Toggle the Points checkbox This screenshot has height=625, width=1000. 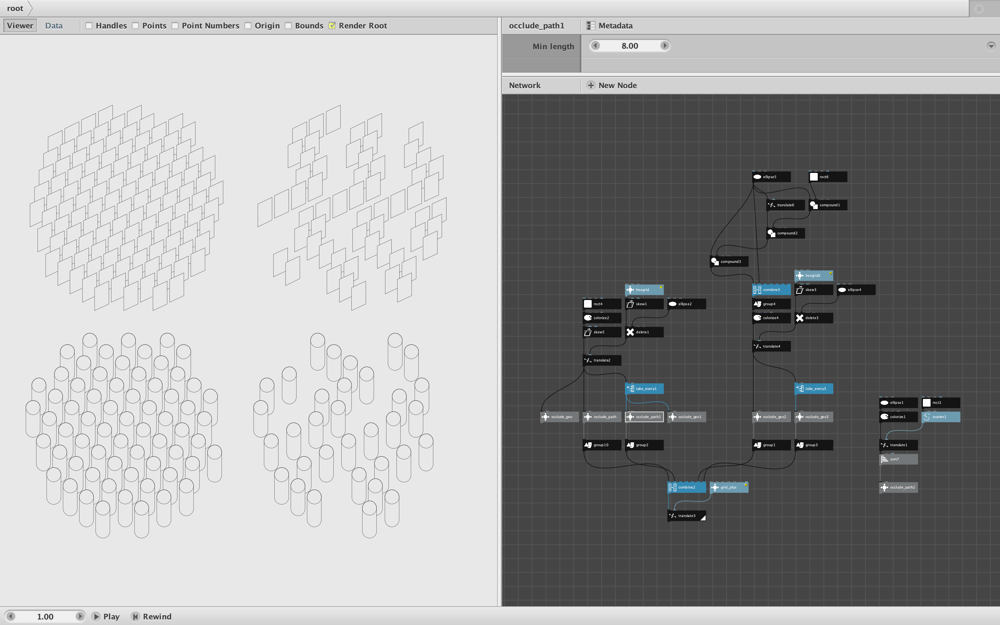pyautogui.click(x=135, y=26)
